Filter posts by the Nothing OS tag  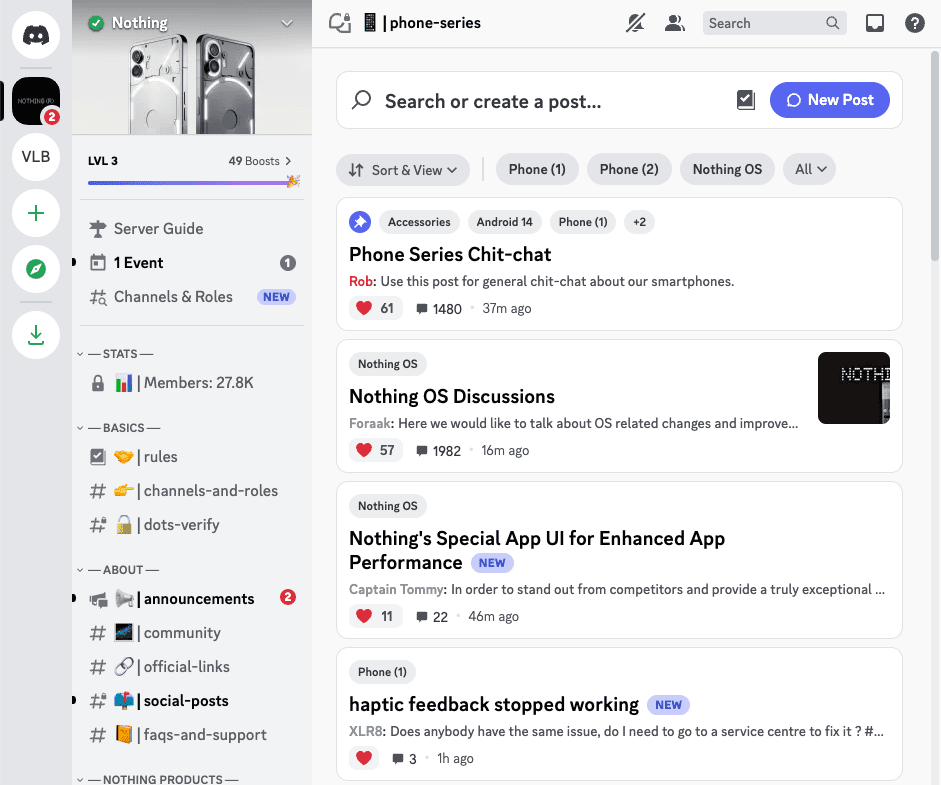coord(727,169)
